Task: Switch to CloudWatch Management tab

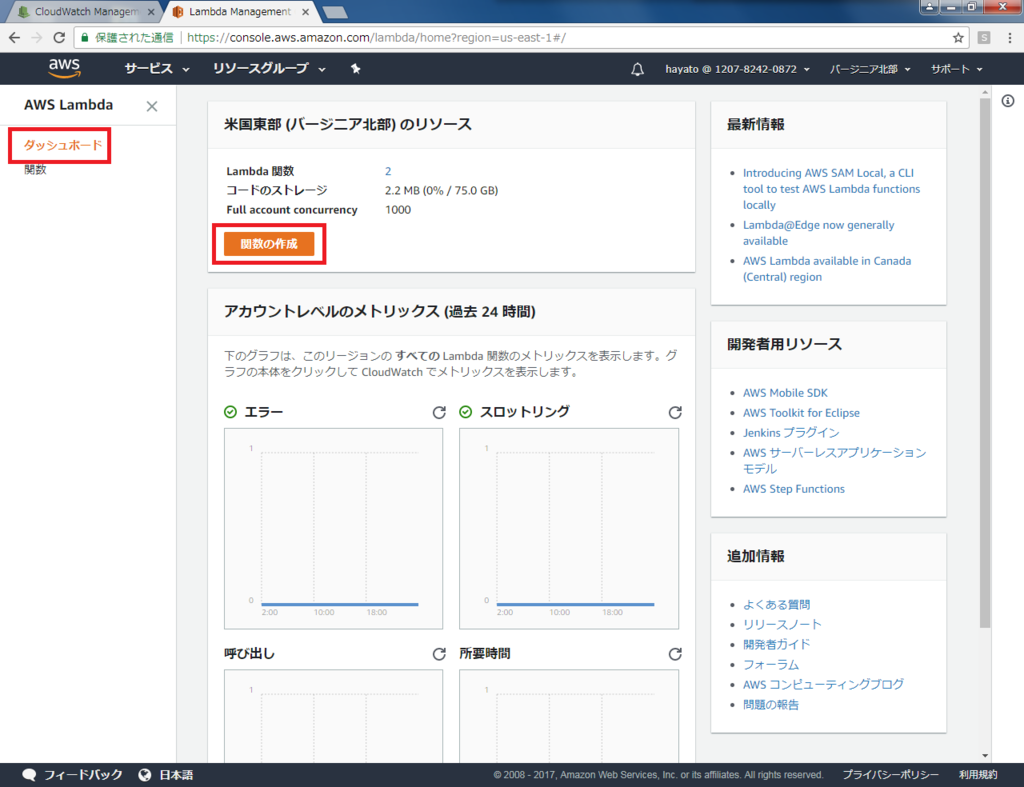Action: (85, 12)
